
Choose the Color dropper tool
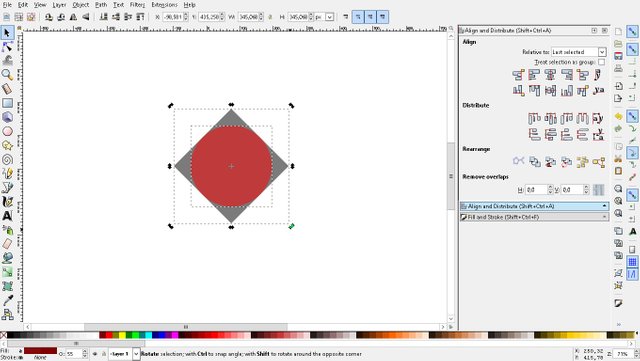pos(7,300)
